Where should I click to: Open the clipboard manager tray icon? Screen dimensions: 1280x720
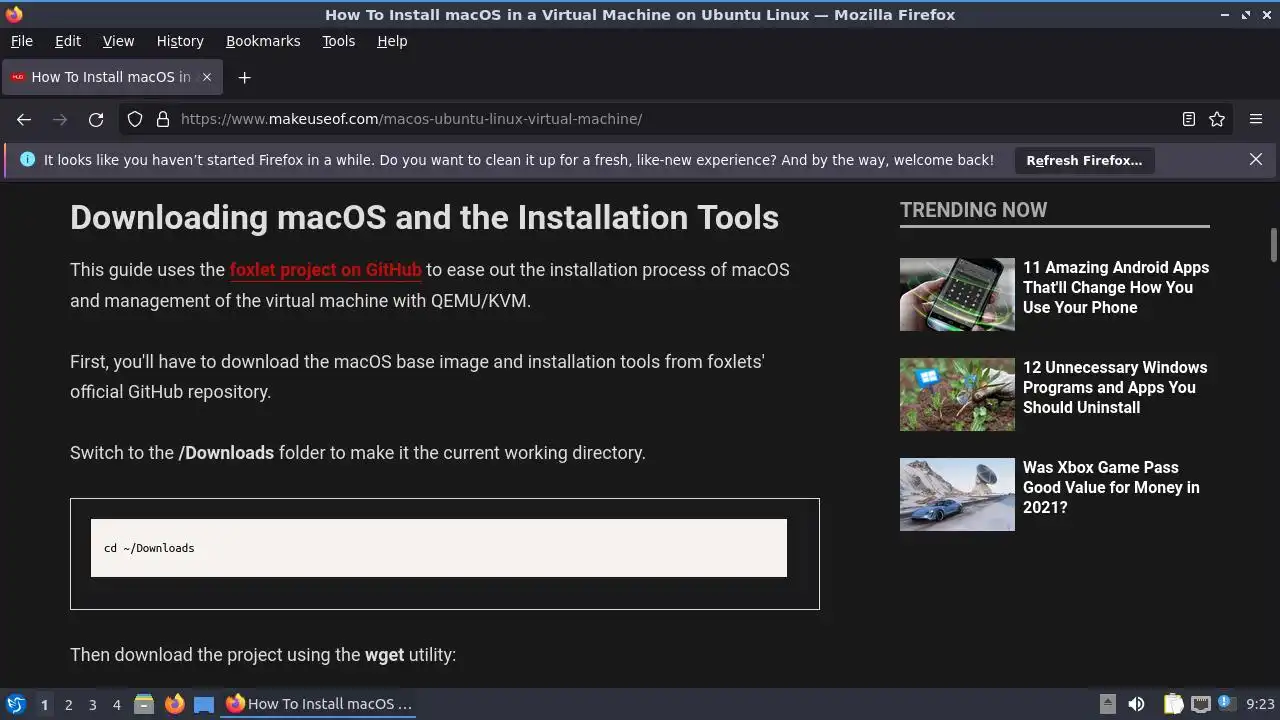click(x=1174, y=704)
